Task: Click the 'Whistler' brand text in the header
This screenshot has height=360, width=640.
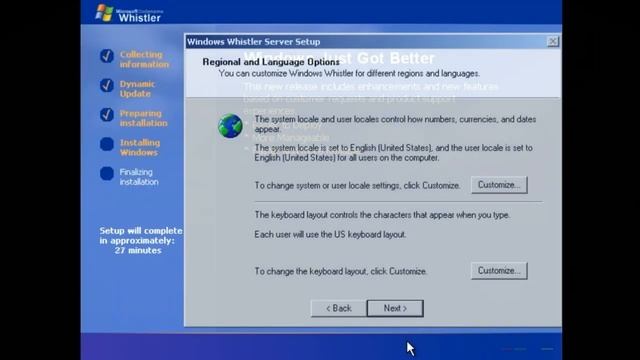Action: point(140,18)
